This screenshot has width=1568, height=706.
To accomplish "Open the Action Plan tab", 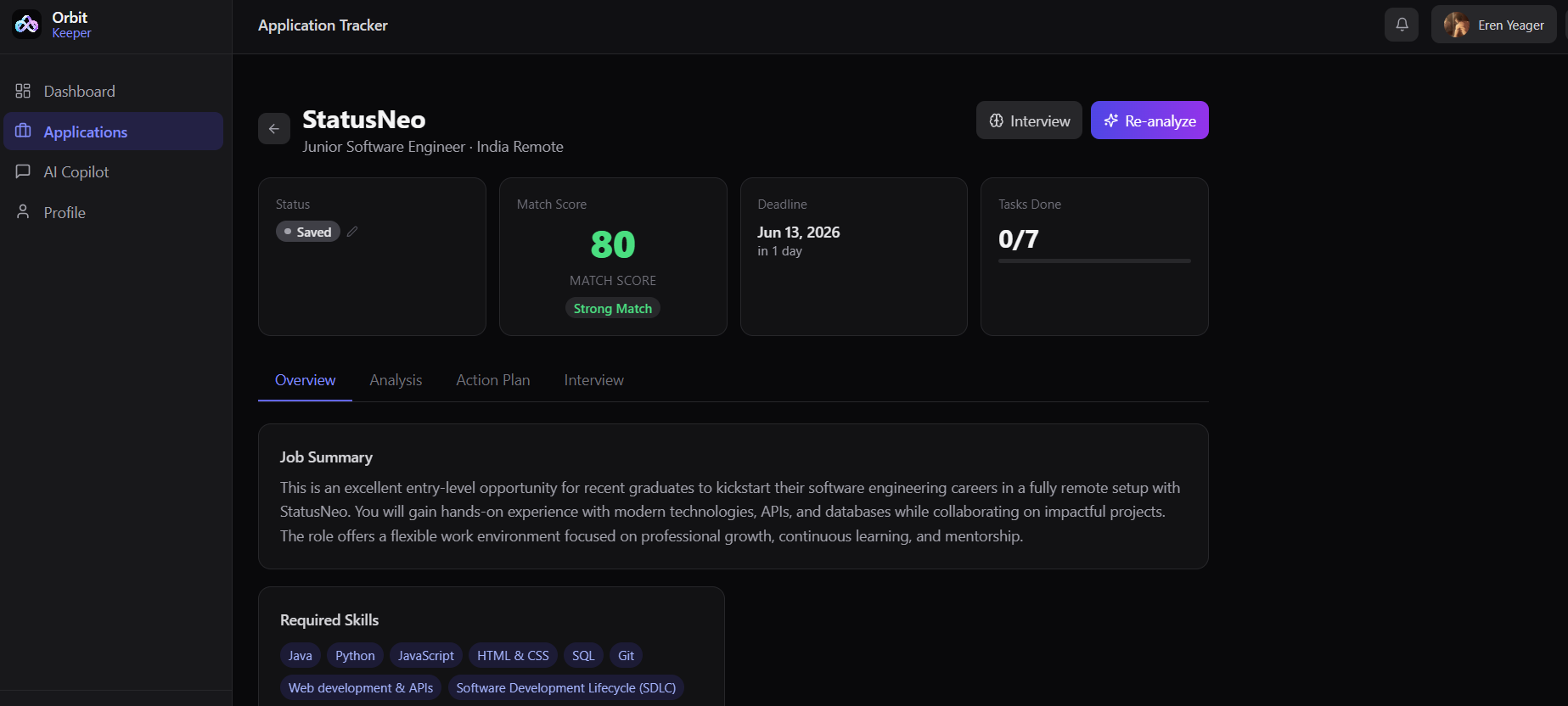I will pyautogui.click(x=493, y=380).
